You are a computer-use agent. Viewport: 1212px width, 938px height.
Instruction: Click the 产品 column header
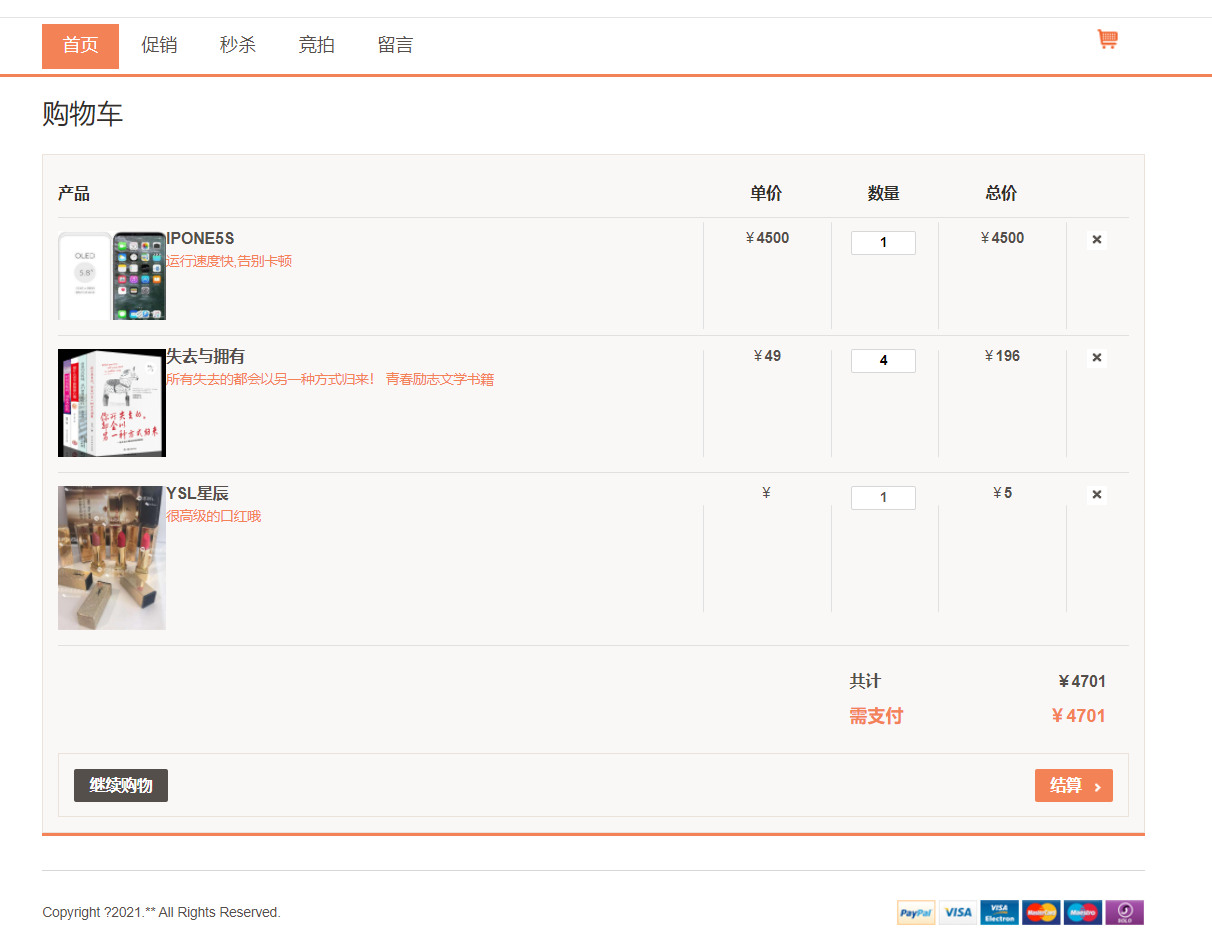click(x=74, y=193)
